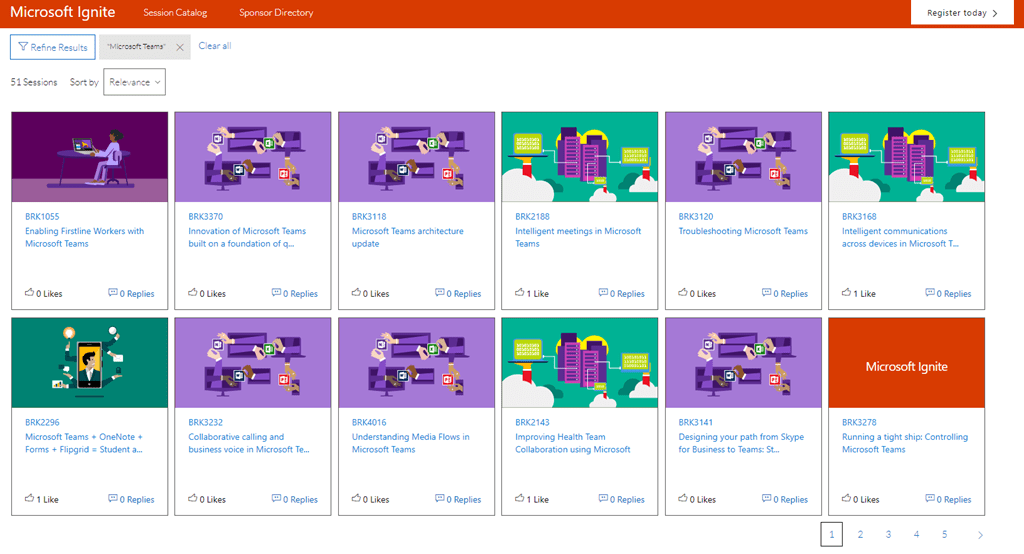Select current page 1 in pagination

pyautogui.click(x=831, y=534)
